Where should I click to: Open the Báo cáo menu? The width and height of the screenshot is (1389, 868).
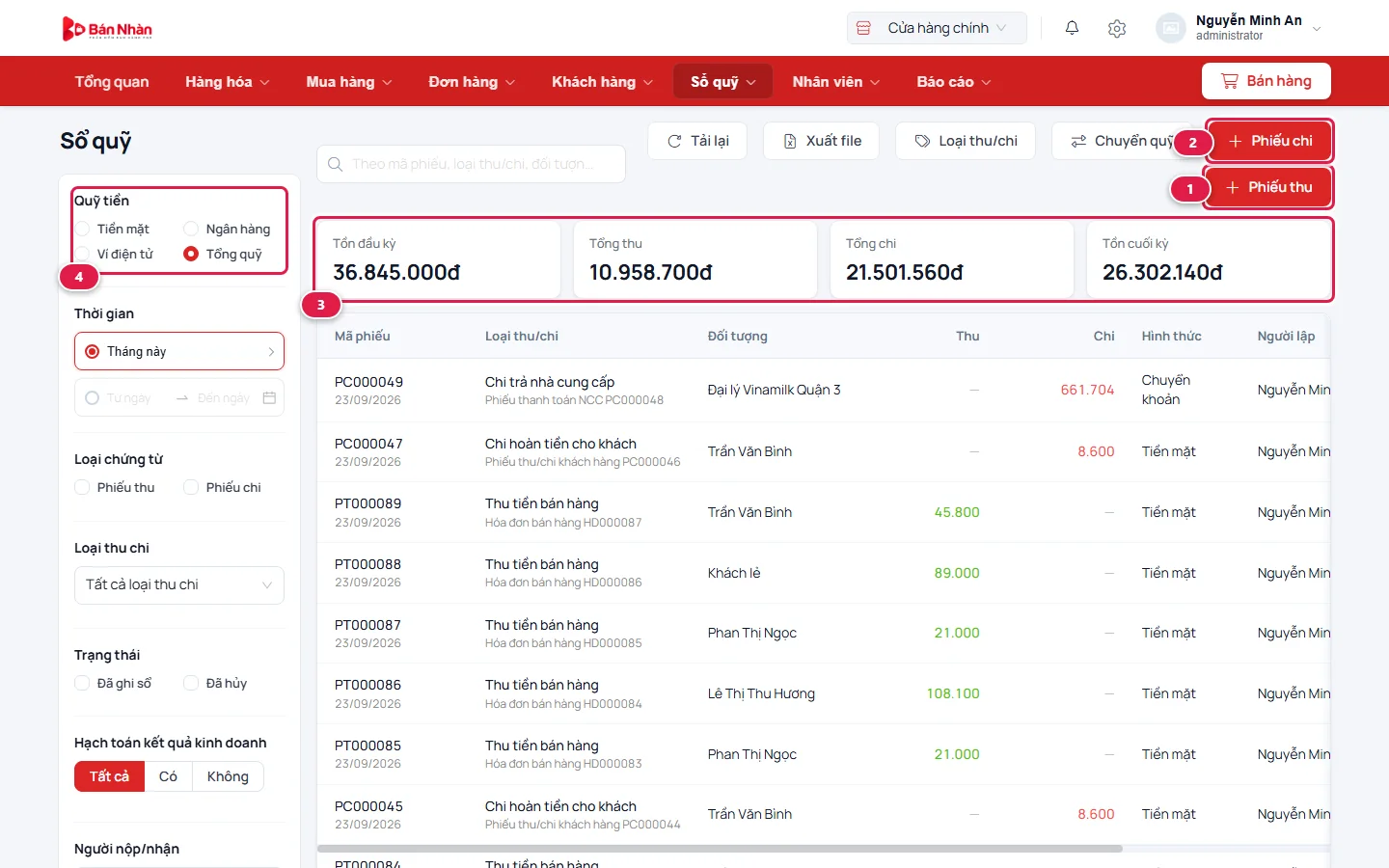click(954, 82)
